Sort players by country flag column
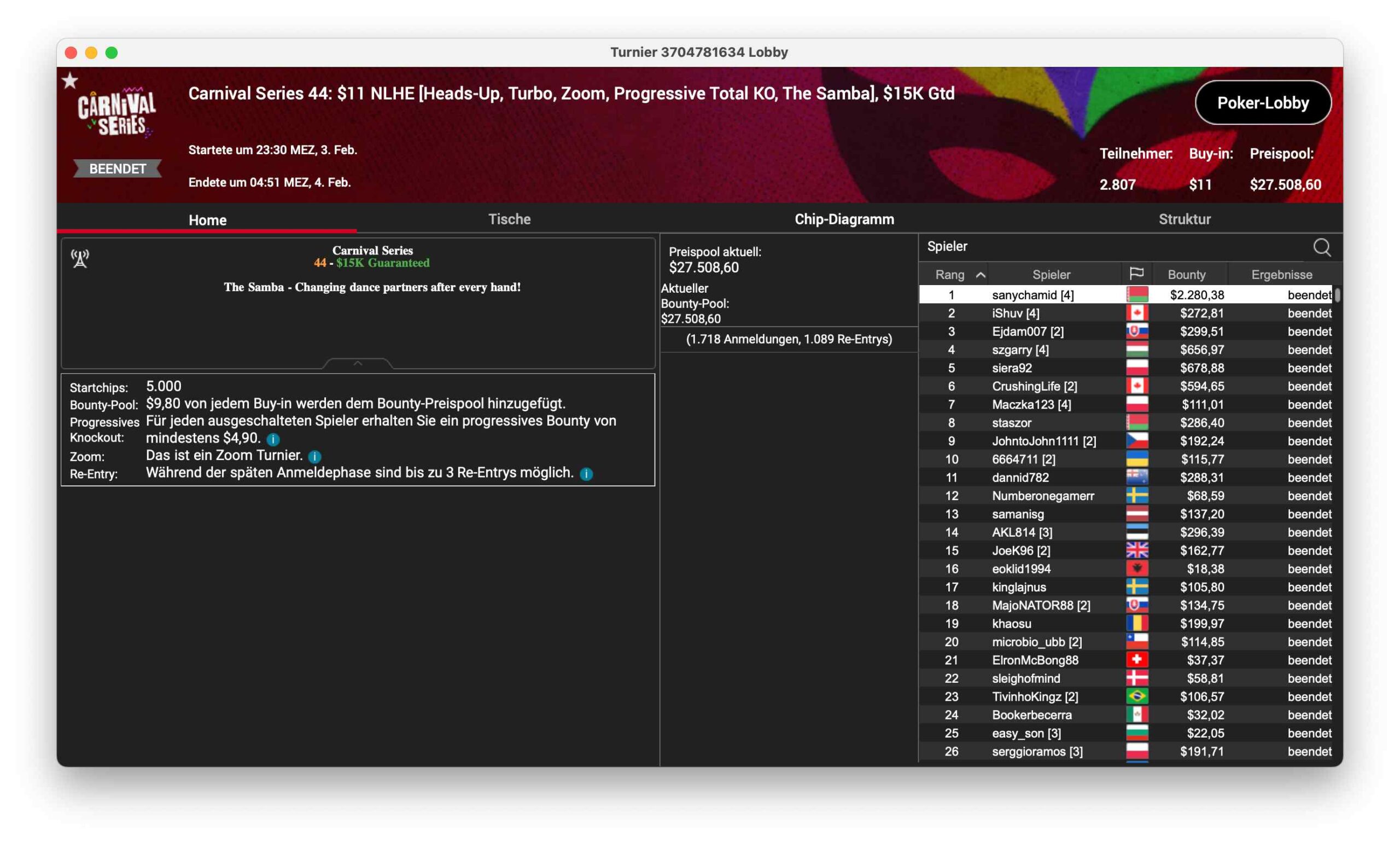This screenshot has height=842, width=1400. [x=1136, y=274]
